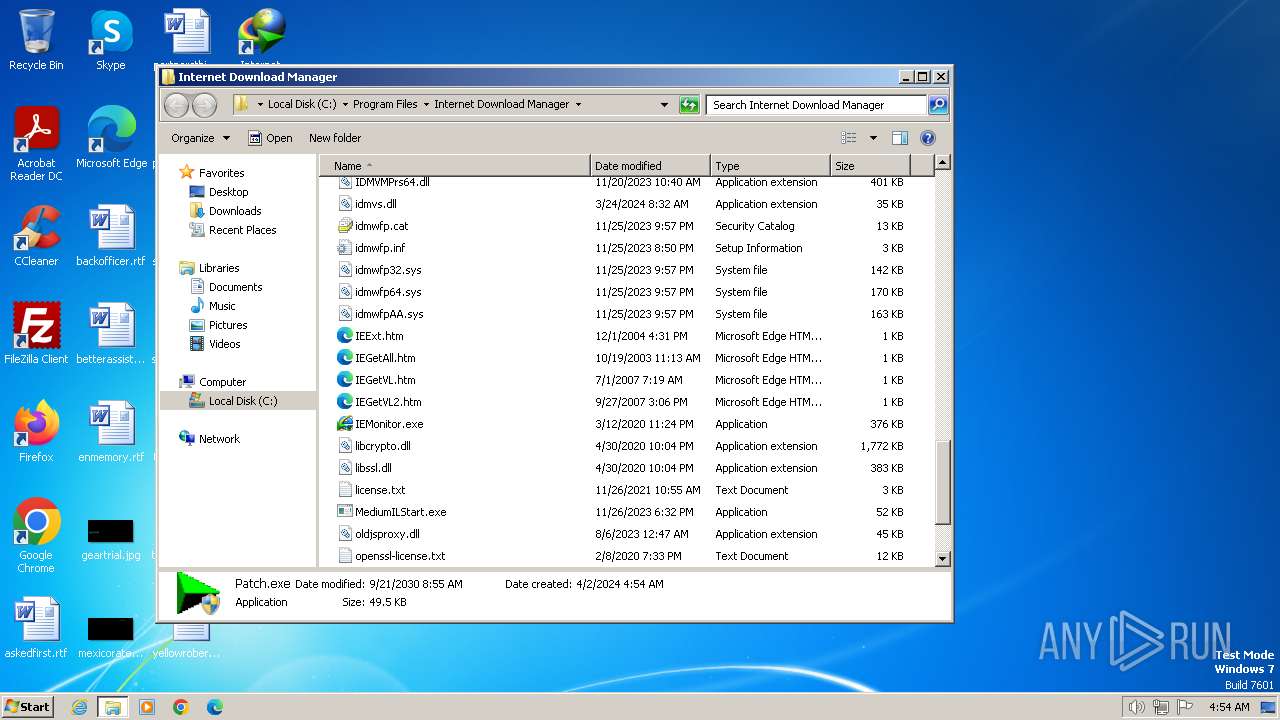Image resolution: width=1280 pixels, height=720 pixels.
Task: Select the libcrypto.dll file
Action: 382,446
